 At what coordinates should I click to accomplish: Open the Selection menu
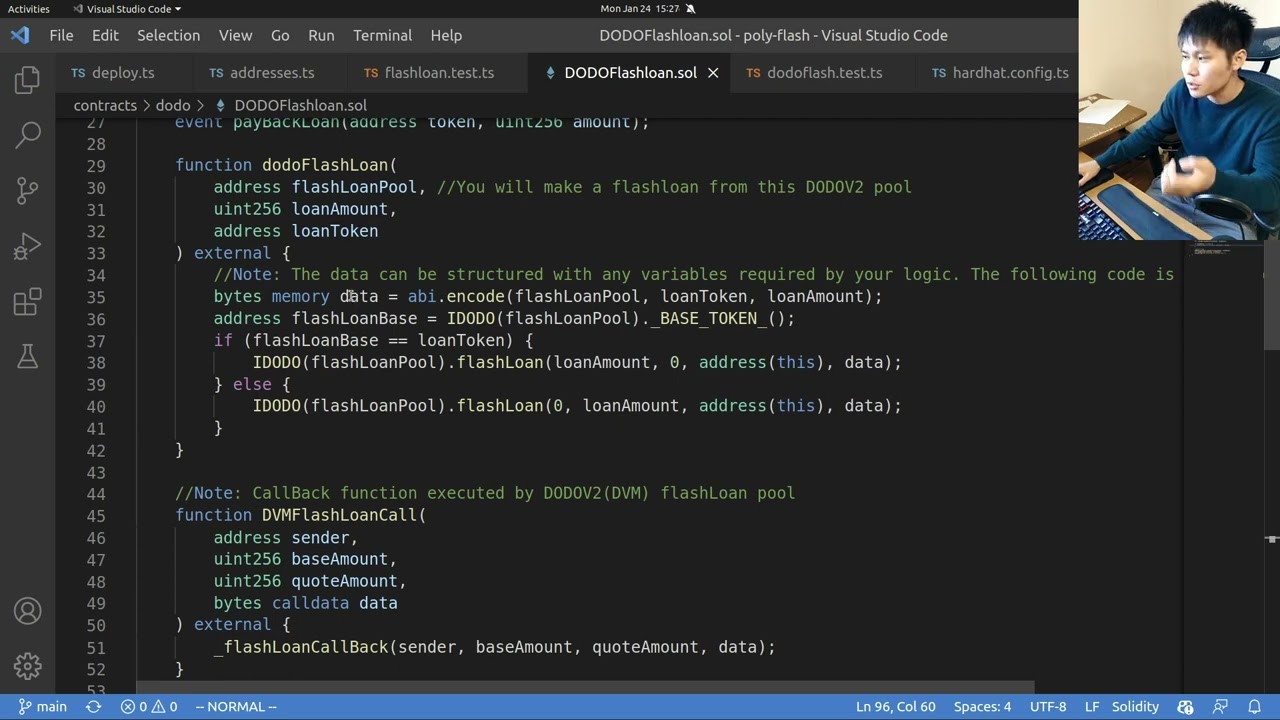point(168,35)
